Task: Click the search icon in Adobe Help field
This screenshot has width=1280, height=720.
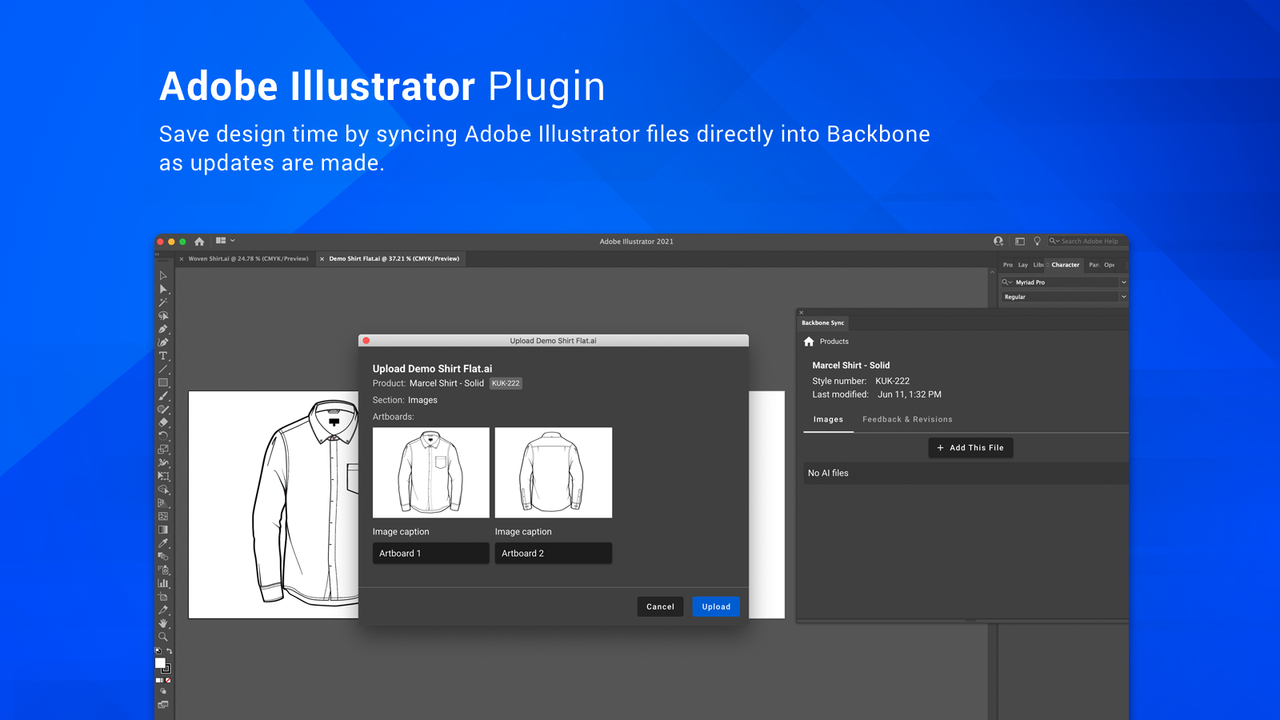Action: point(1052,241)
